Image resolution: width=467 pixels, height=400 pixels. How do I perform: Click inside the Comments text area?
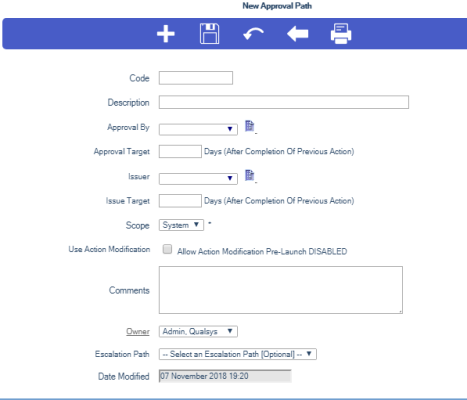(x=281, y=290)
